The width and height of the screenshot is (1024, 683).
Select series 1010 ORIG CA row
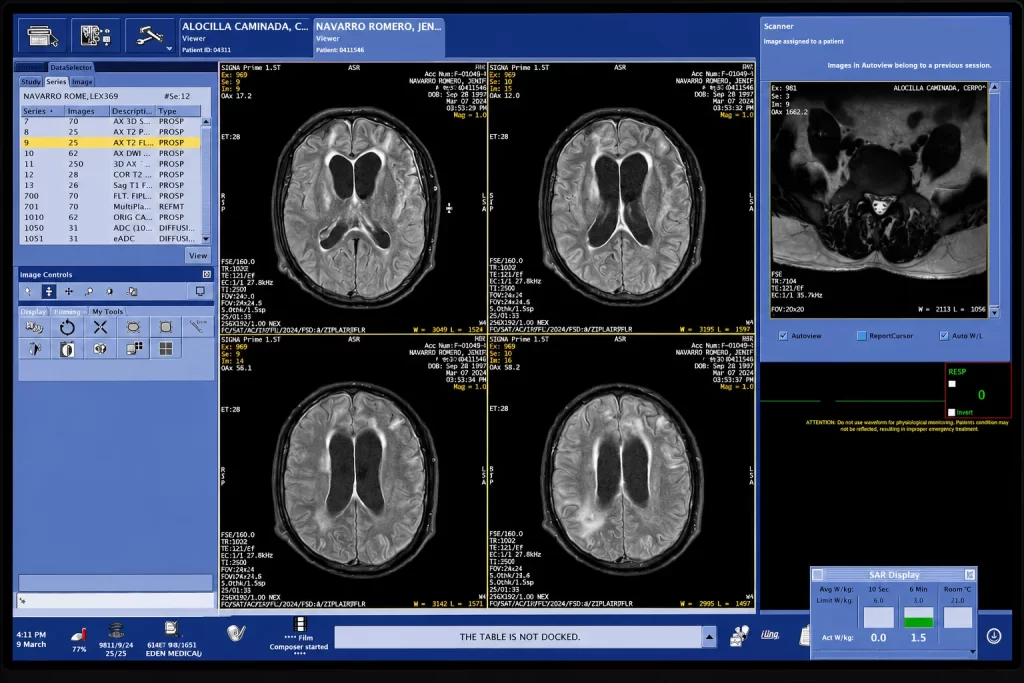tap(111, 217)
